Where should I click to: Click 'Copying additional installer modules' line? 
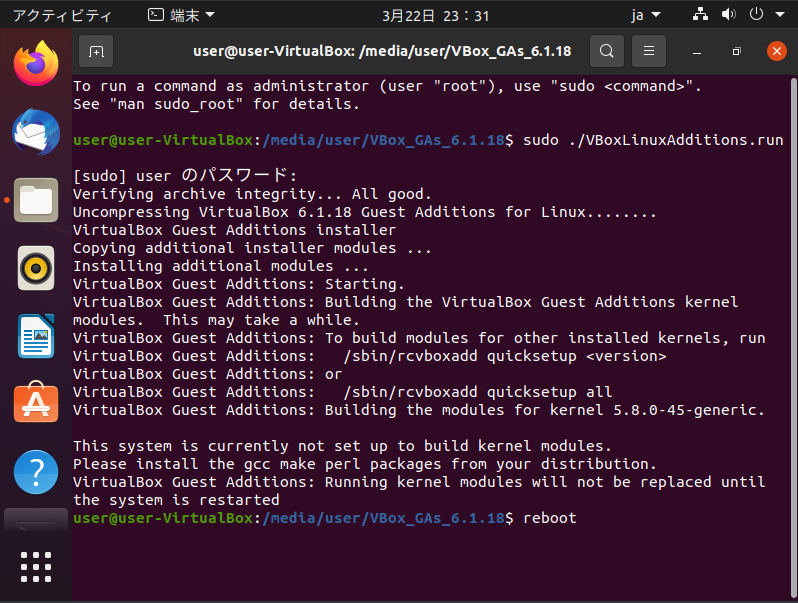(x=252, y=248)
